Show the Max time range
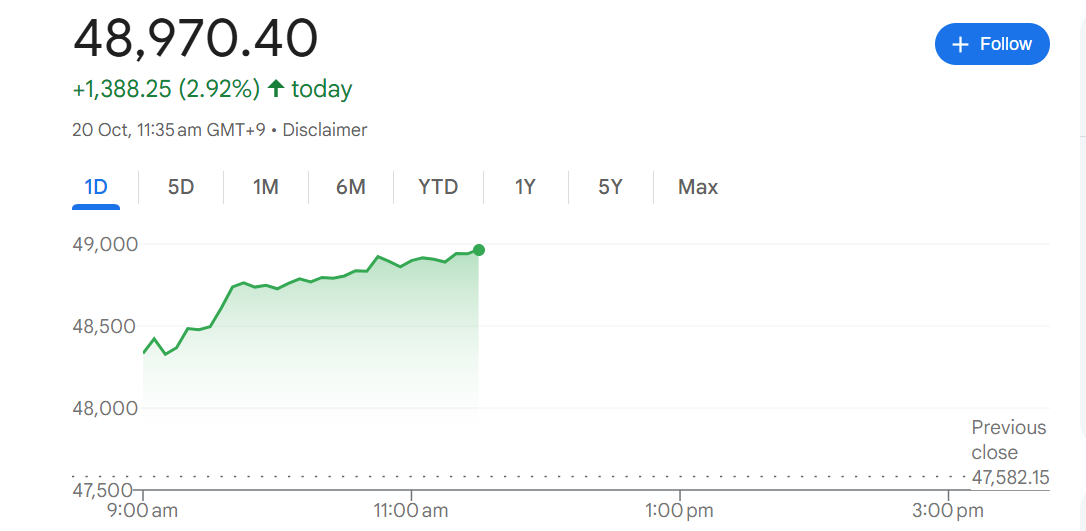The image size is (1086, 531). coord(698,187)
